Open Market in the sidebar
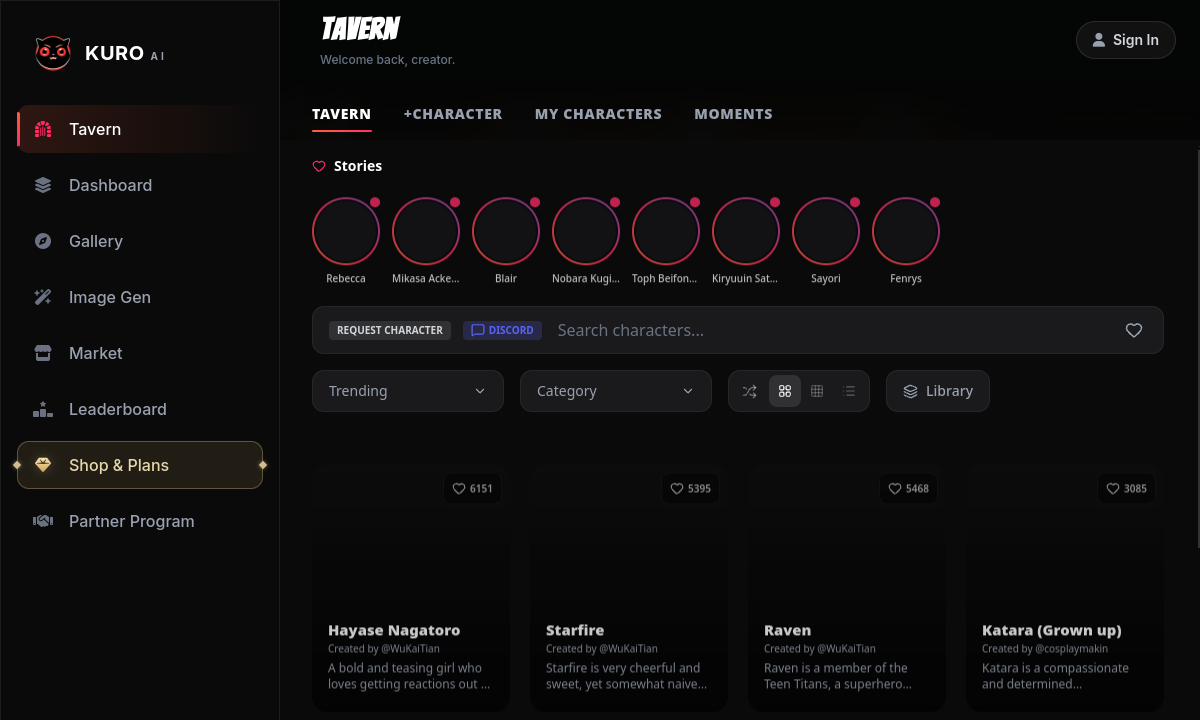Image resolution: width=1200 pixels, height=720 pixels. (x=140, y=353)
